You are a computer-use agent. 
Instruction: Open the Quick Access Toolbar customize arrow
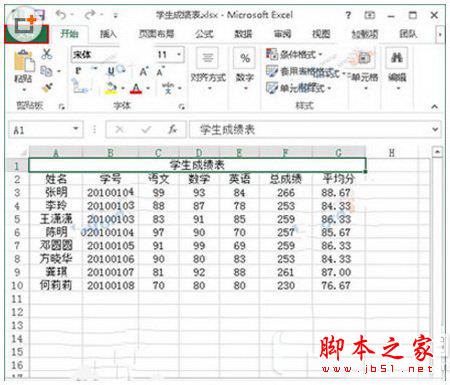pyautogui.click(x=115, y=15)
